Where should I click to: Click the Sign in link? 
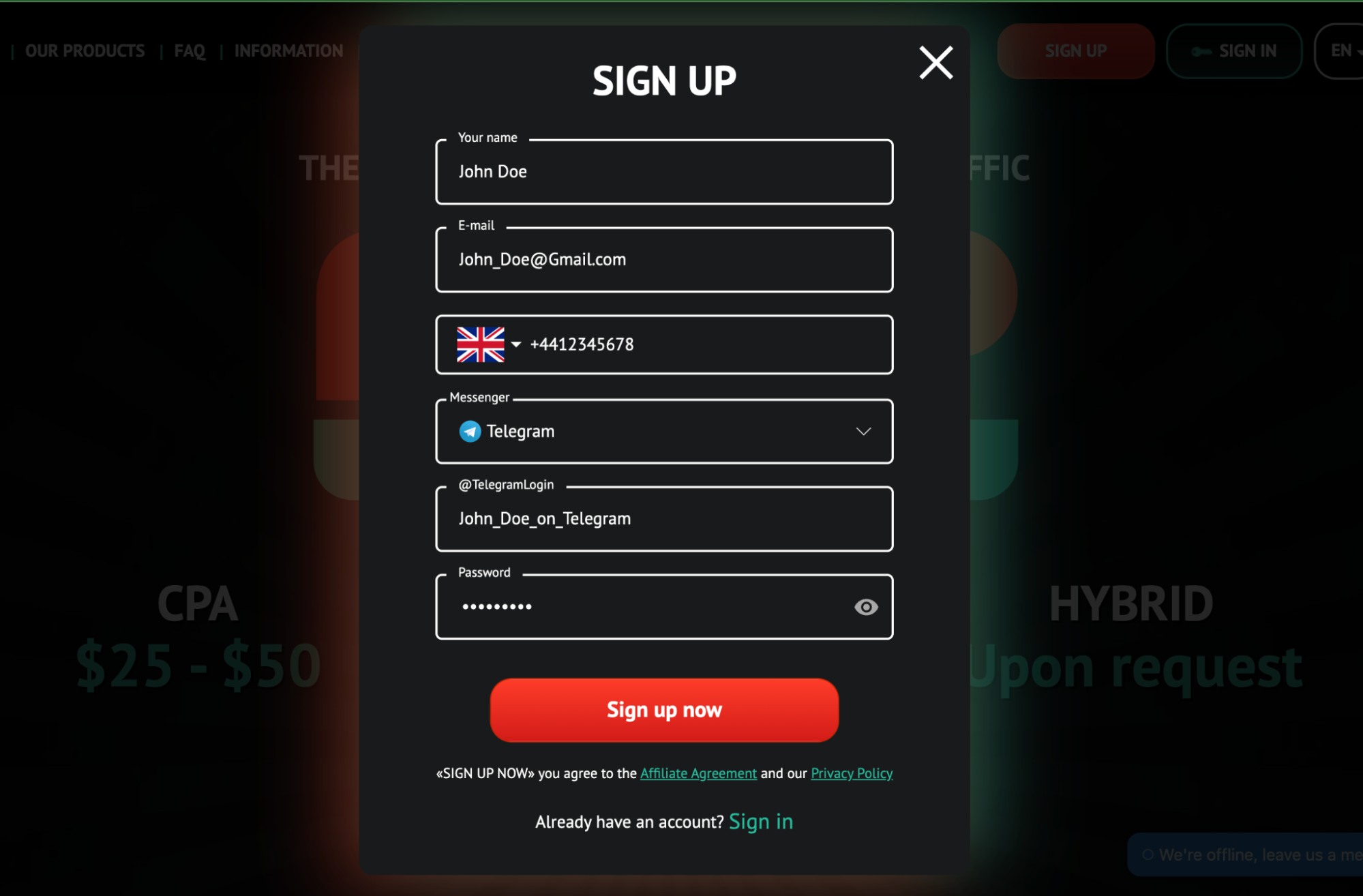[763, 820]
